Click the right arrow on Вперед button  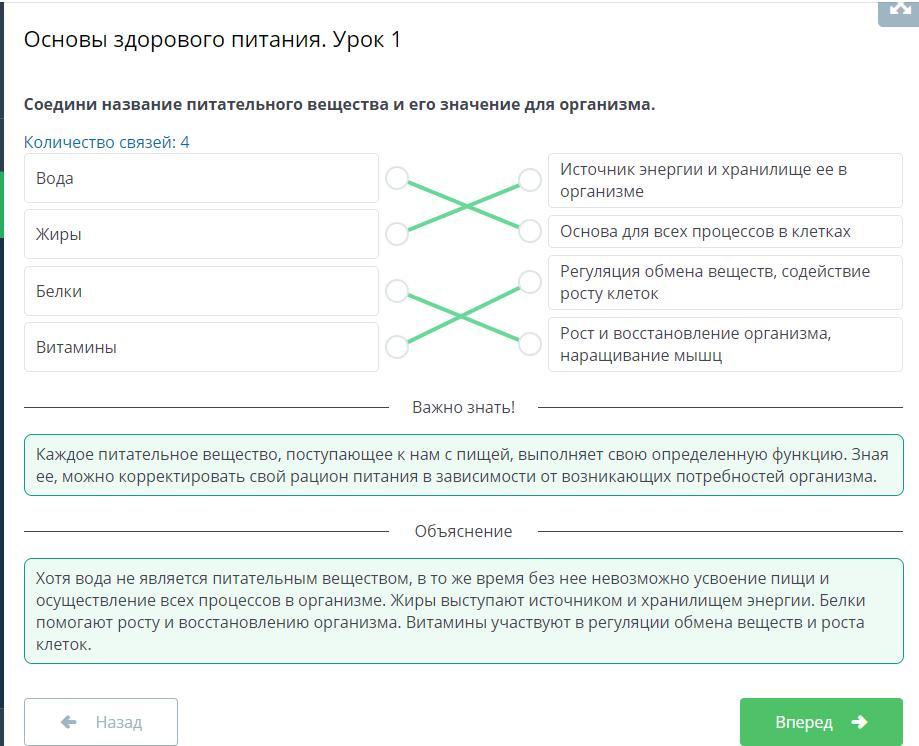859,722
